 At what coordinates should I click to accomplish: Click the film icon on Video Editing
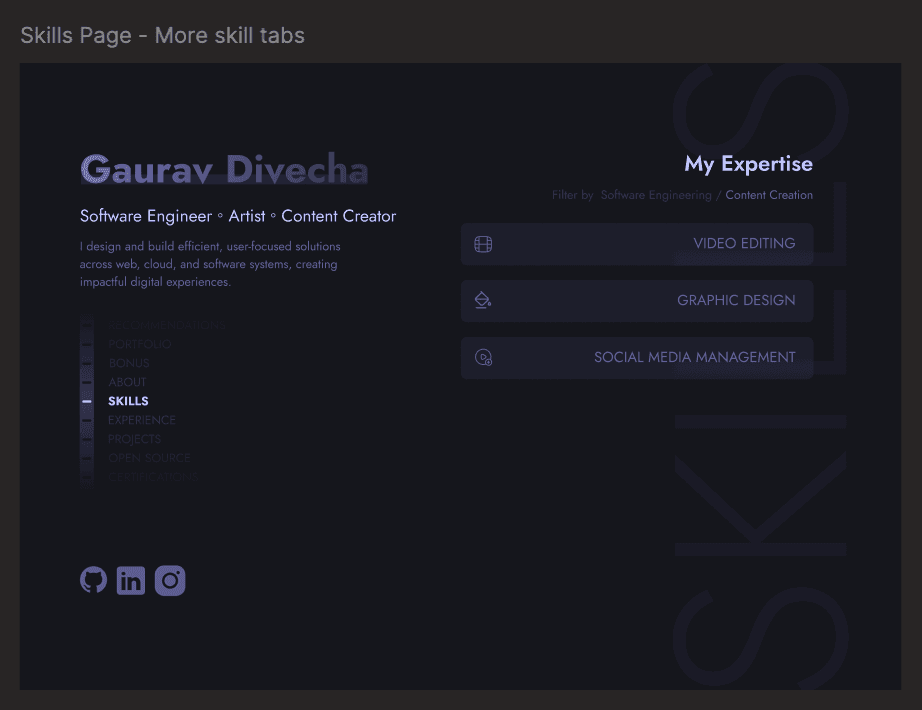click(x=483, y=244)
